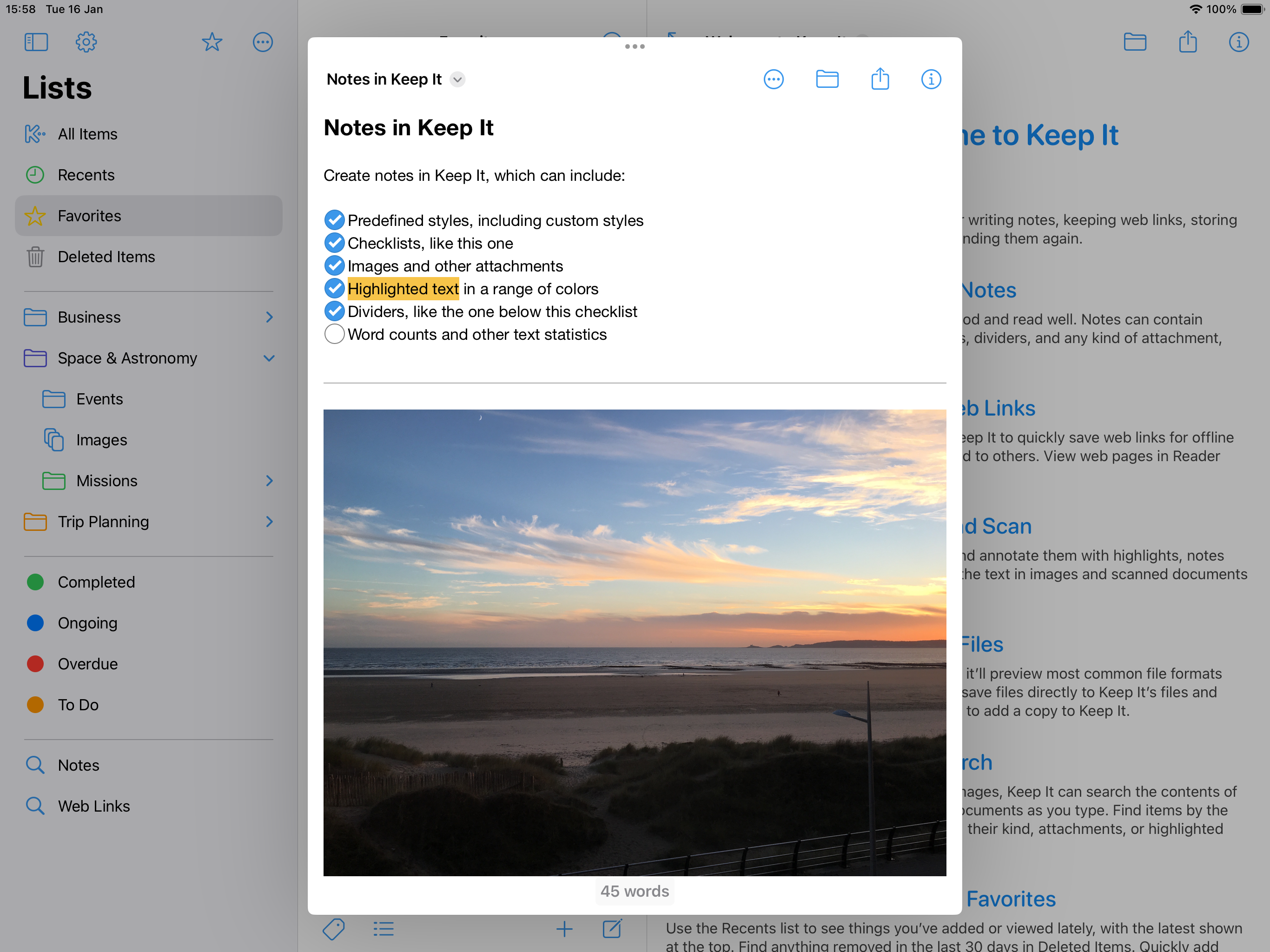
Task: Open the Notes in Keep It title dropdown
Action: click(x=457, y=79)
